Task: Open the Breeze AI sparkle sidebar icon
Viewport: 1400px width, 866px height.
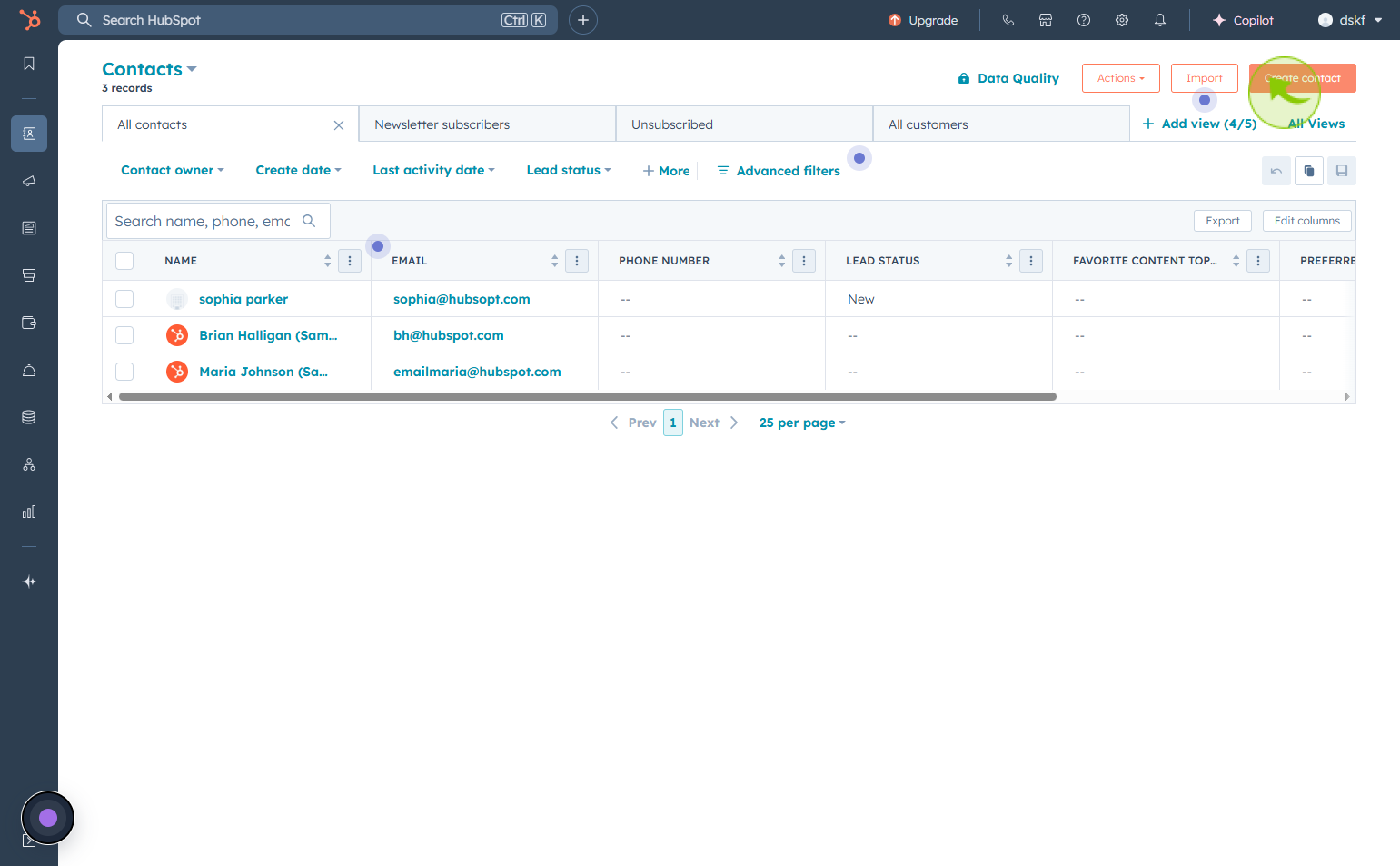Action: coord(29,582)
